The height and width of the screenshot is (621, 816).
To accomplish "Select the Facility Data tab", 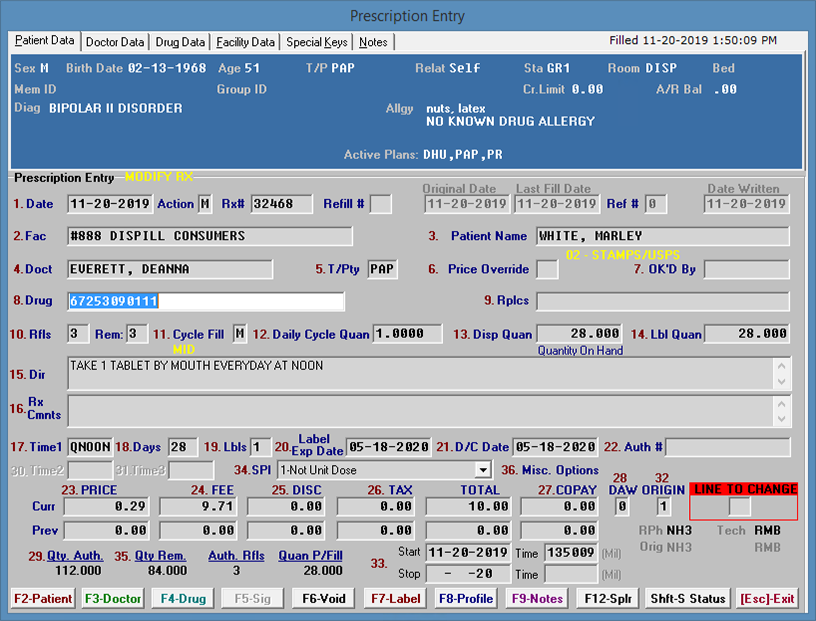I will click(245, 42).
